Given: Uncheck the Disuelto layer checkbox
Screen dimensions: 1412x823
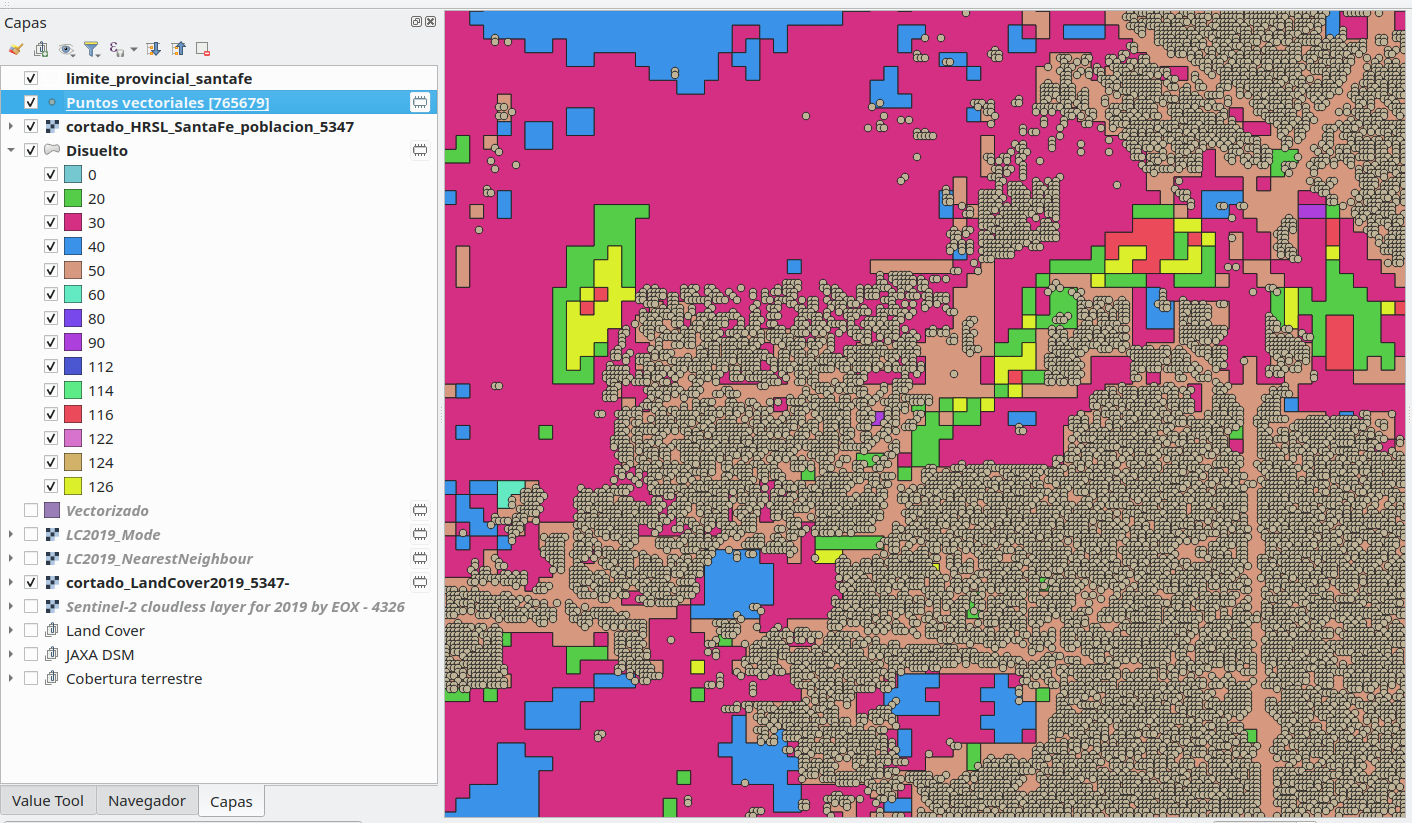Looking at the screenshot, I should 31,150.
